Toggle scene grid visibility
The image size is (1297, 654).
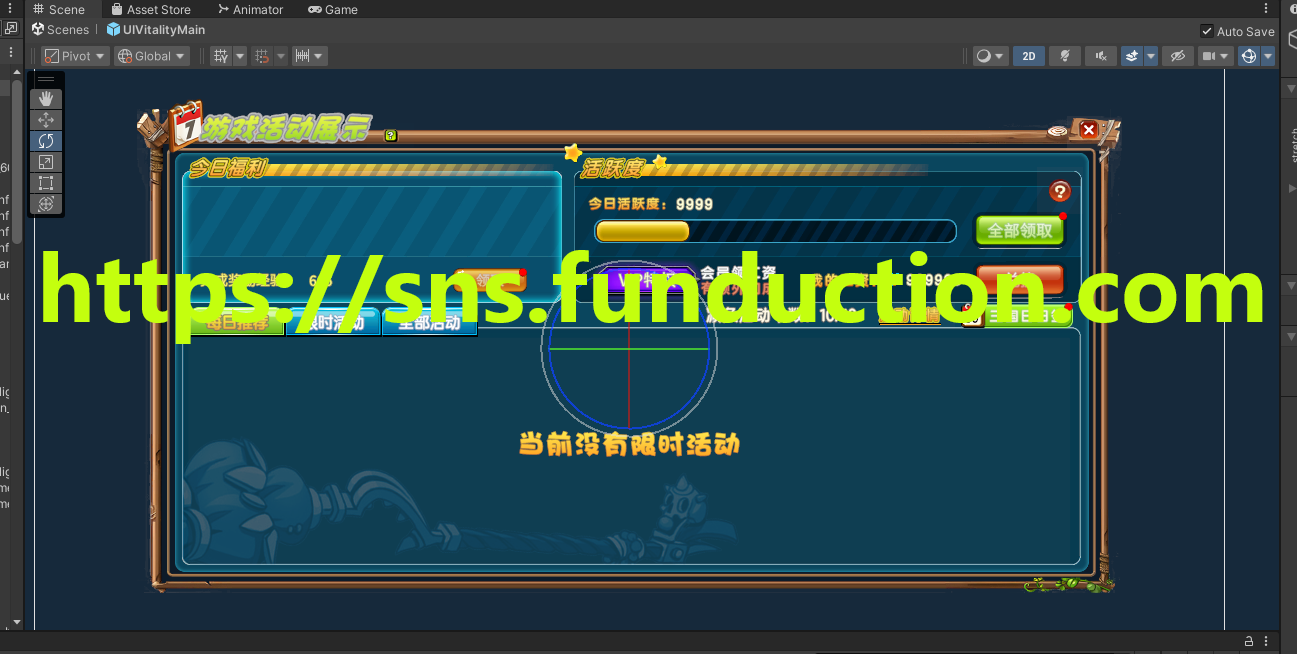221,56
